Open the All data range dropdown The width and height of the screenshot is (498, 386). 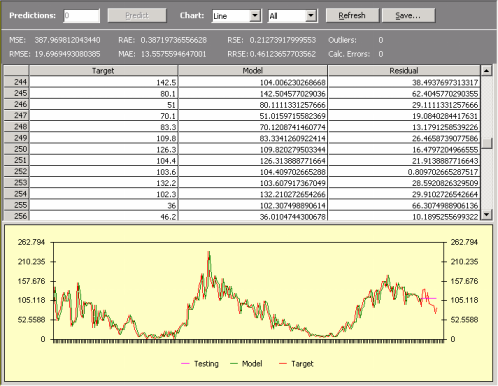click(x=311, y=16)
